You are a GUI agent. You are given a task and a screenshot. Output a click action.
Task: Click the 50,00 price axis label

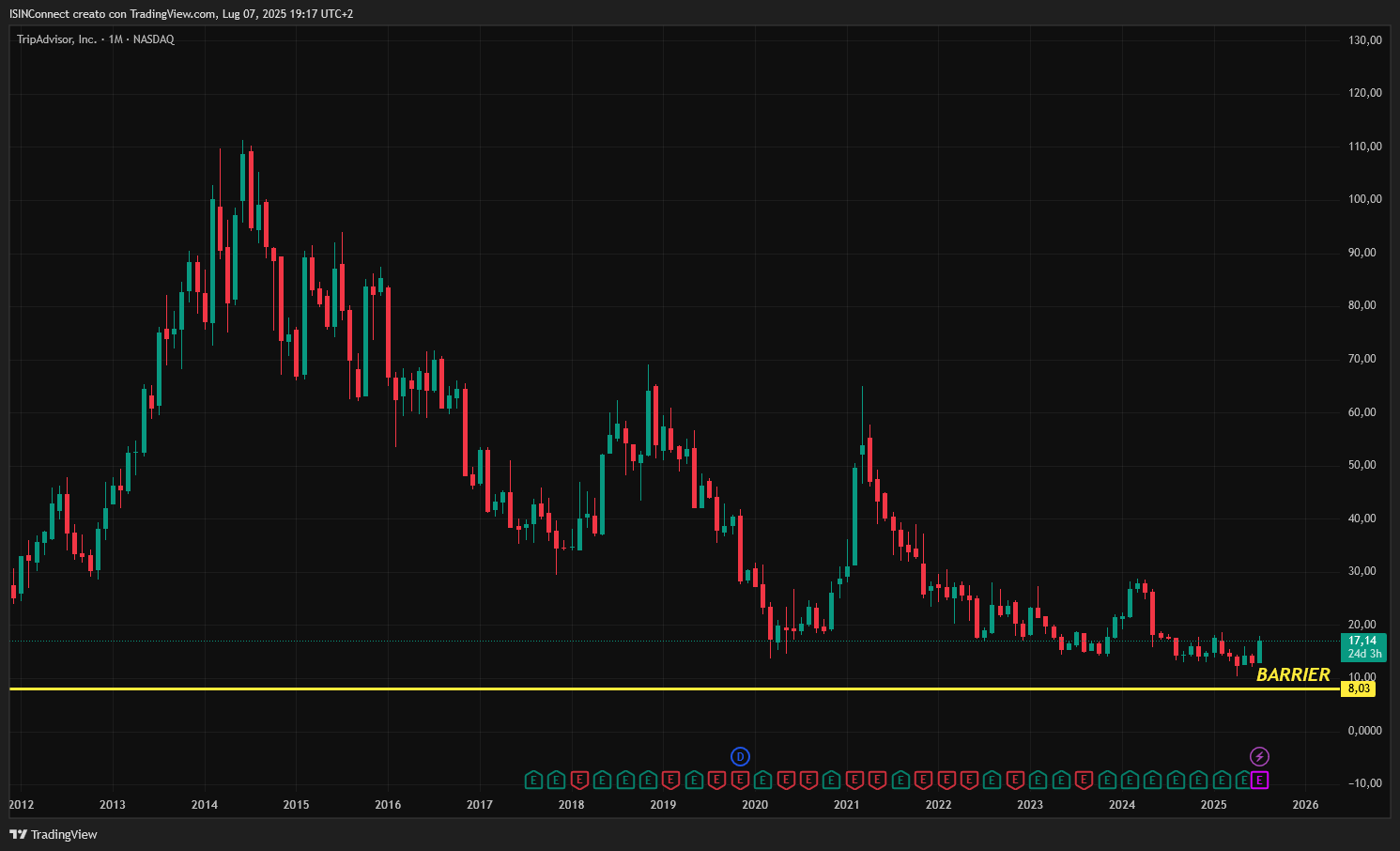click(1364, 465)
